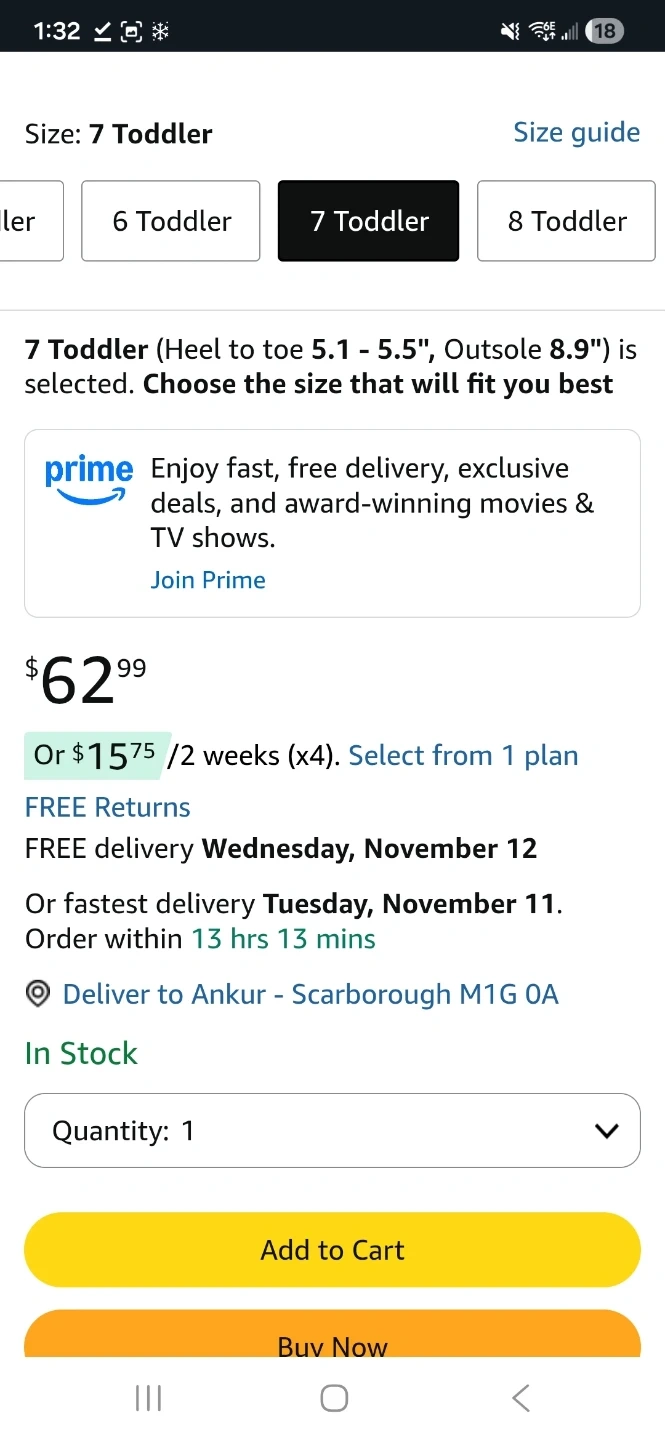The image size is (665, 1440).
Task: Select the 7 Toddler size option
Action: tap(369, 221)
